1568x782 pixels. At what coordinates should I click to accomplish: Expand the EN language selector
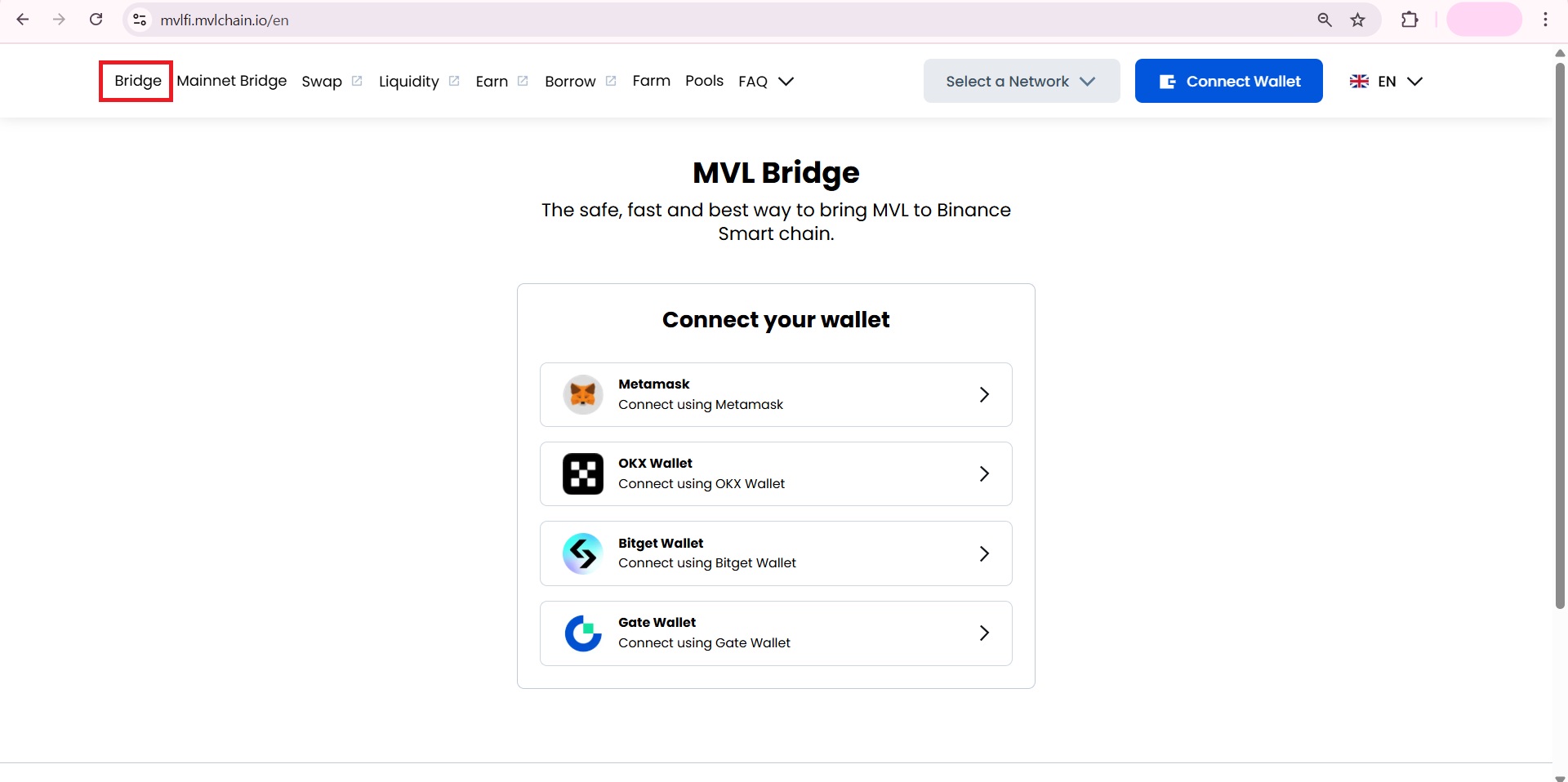pyautogui.click(x=1387, y=81)
